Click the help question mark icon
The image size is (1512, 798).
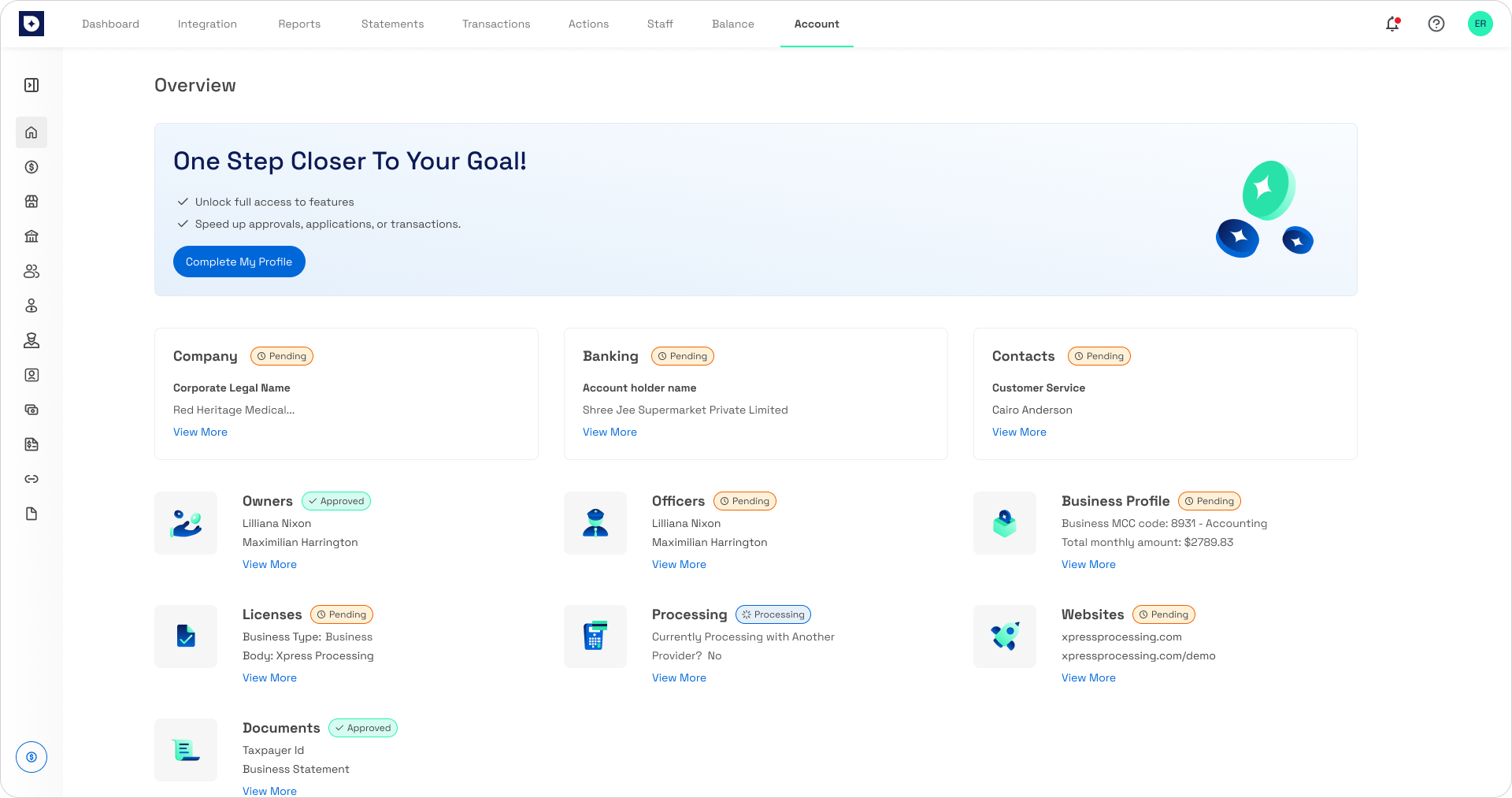[x=1436, y=24]
